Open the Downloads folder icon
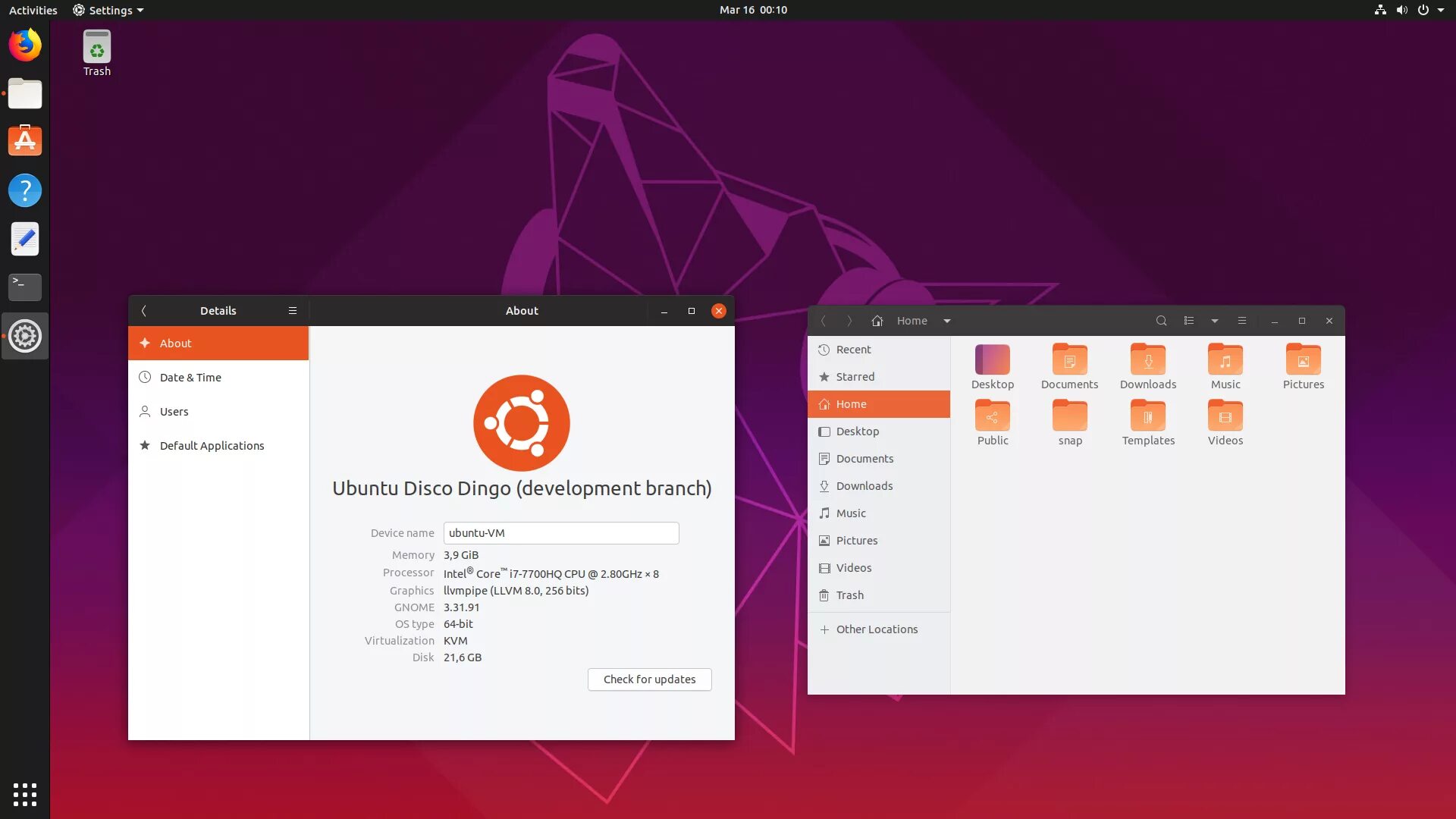 tap(1147, 361)
